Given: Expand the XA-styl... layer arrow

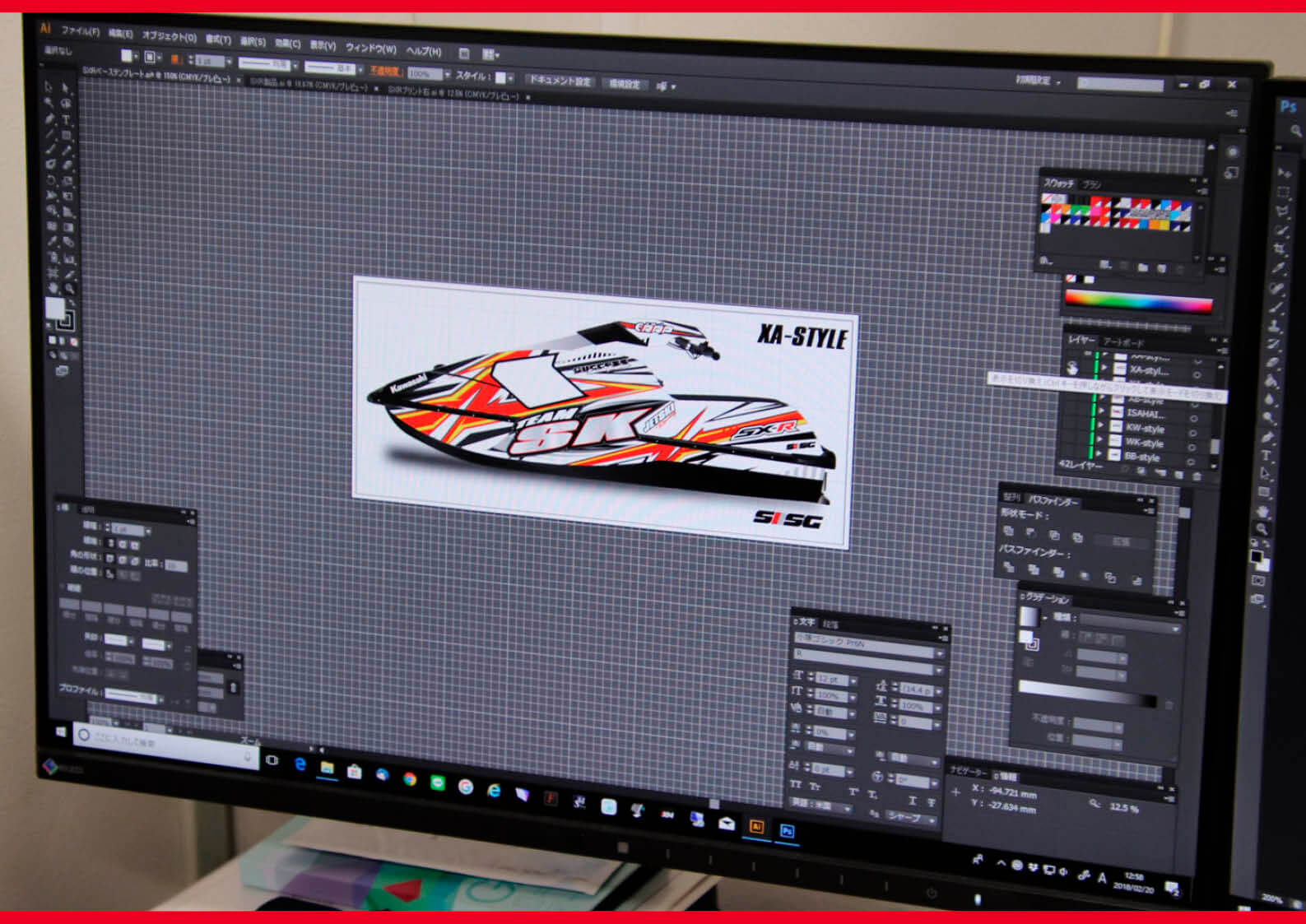Looking at the screenshot, I should pos(1105,367).
